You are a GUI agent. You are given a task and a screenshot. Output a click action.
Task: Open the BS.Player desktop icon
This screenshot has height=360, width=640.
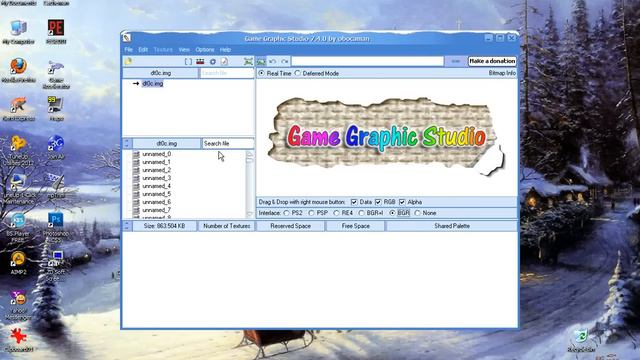[x=18, y=227]
